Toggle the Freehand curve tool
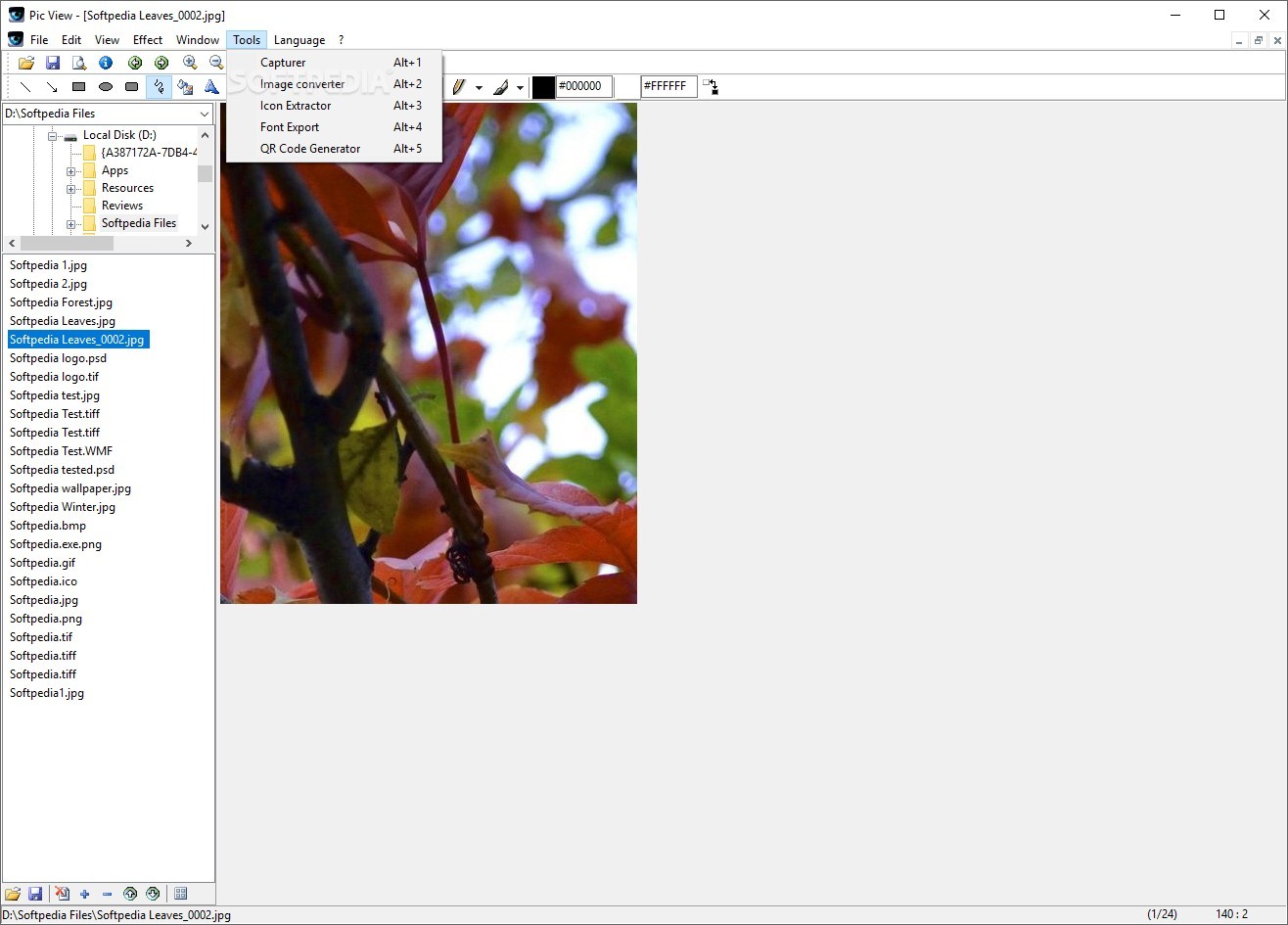The width and height of the screenshot is (1288, 925). (159, 87)
